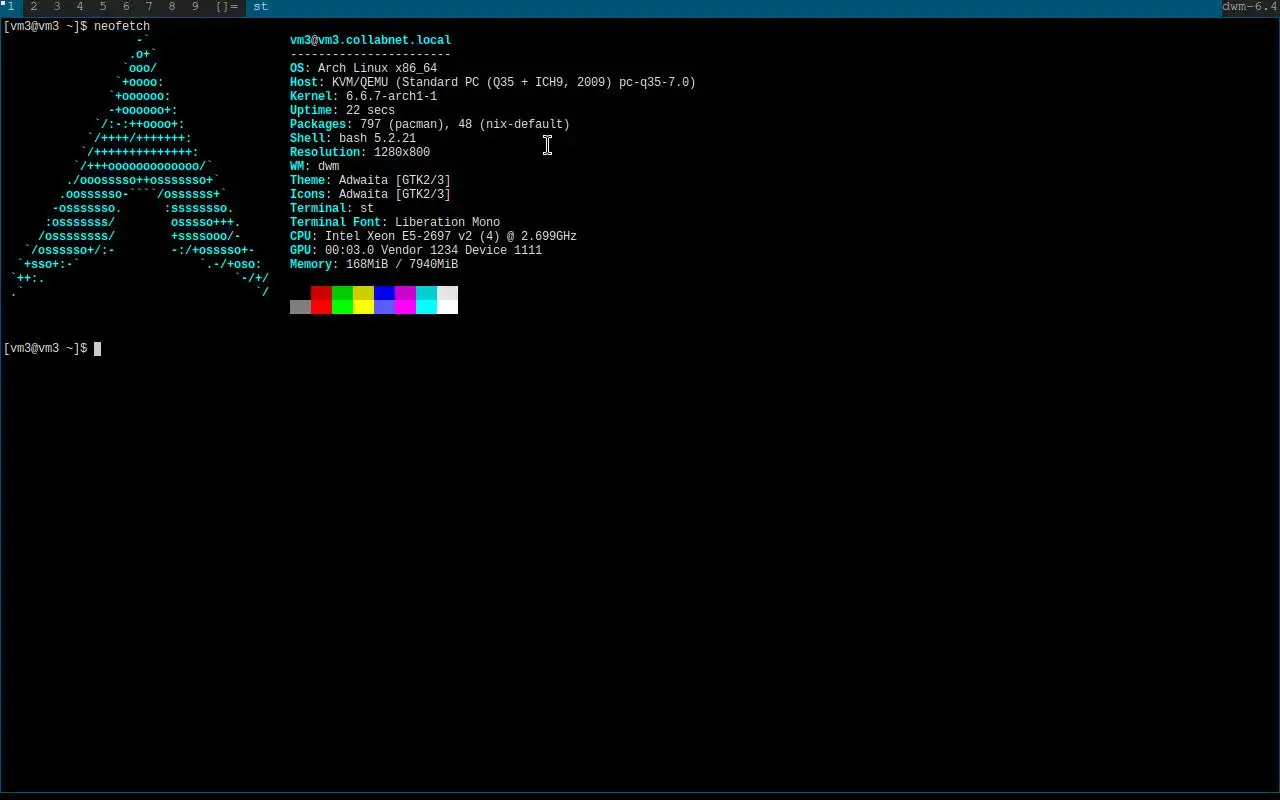Click the Host KVM/QEMU line
The image size is (1280, 800).
493,82
